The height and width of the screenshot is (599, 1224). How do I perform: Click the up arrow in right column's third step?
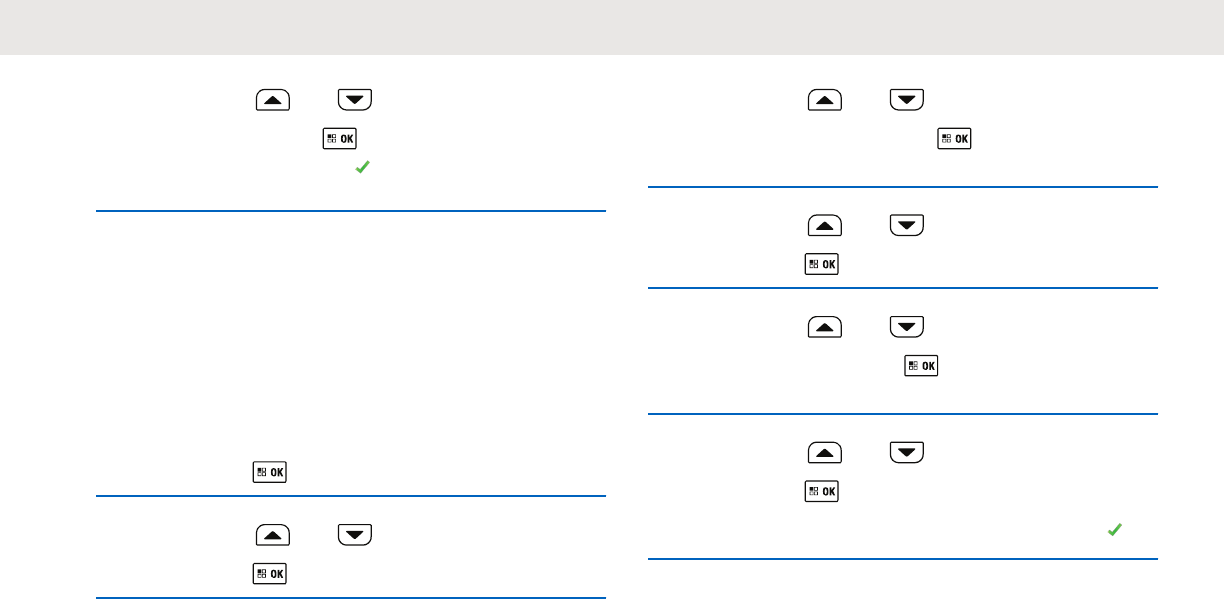(x=825, y=328)
